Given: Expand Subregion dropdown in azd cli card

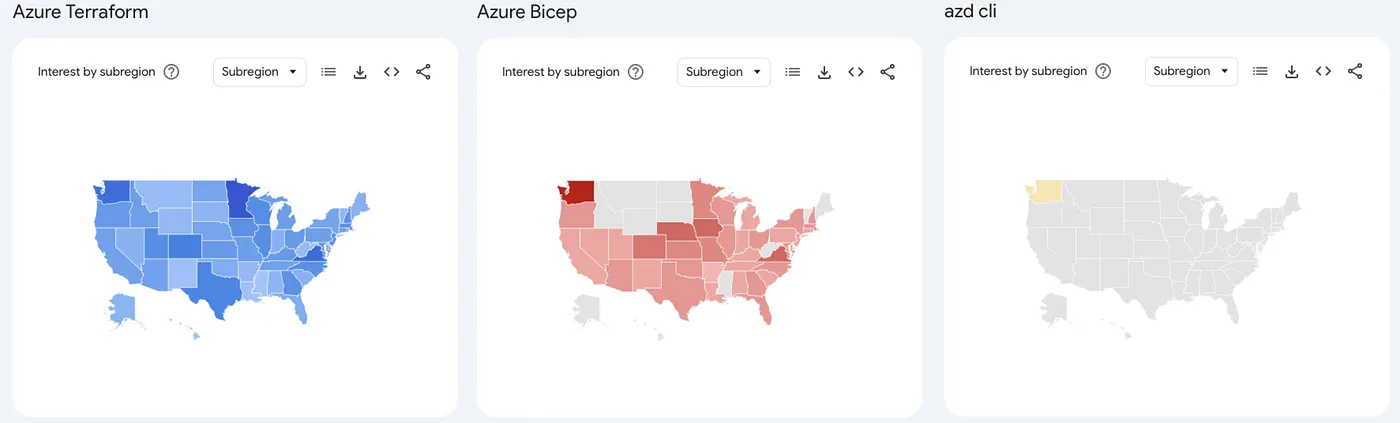Looking at the screenshot, I should [1191, 71].
